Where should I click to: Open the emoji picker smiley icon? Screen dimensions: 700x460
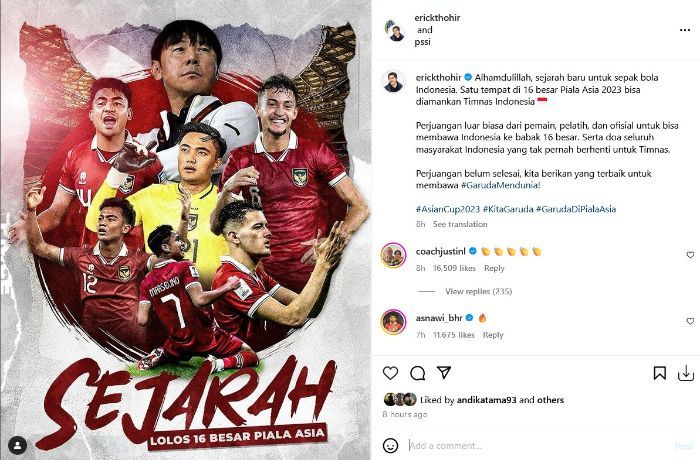(x=391, y=445)
